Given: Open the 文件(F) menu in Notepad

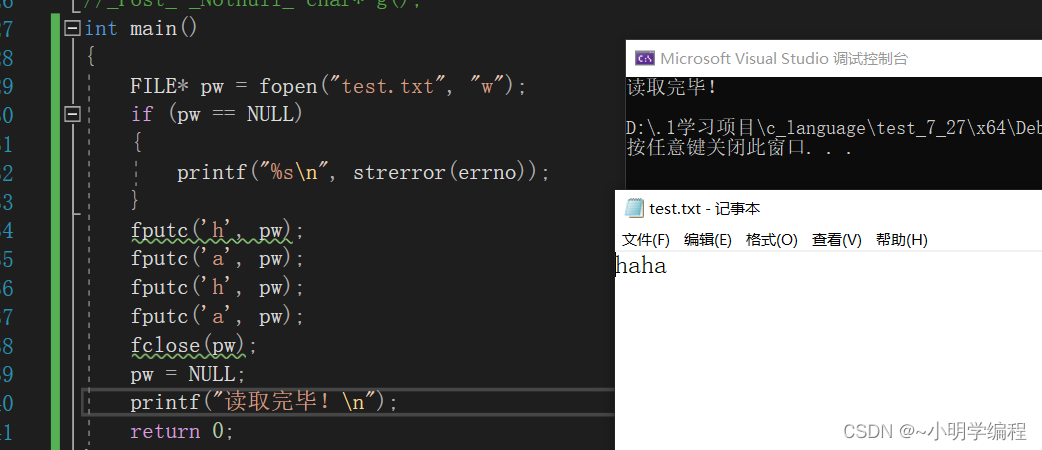Looking at the screenshot, I should point(645,240).
